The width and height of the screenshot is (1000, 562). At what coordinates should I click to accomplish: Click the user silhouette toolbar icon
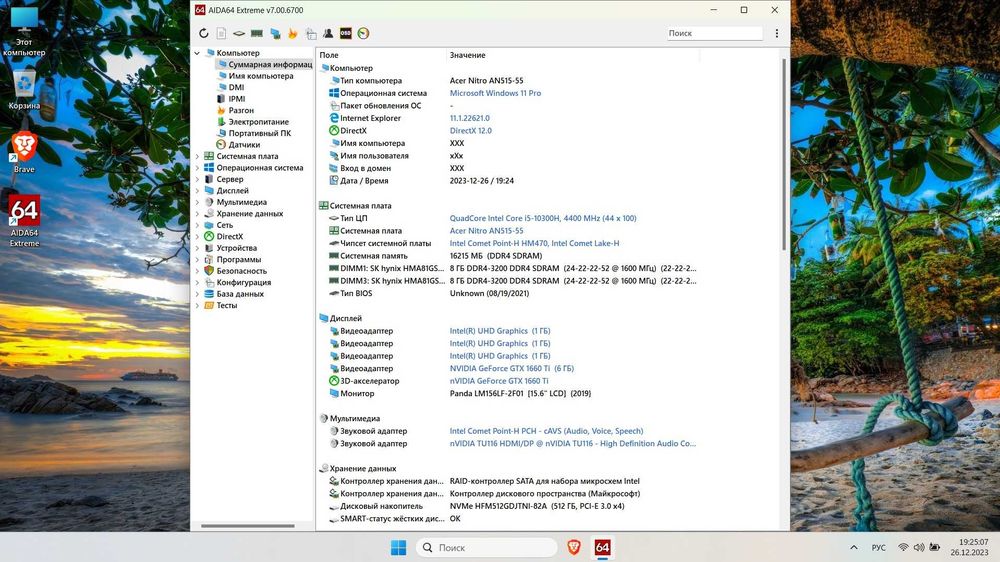point(328,33)
